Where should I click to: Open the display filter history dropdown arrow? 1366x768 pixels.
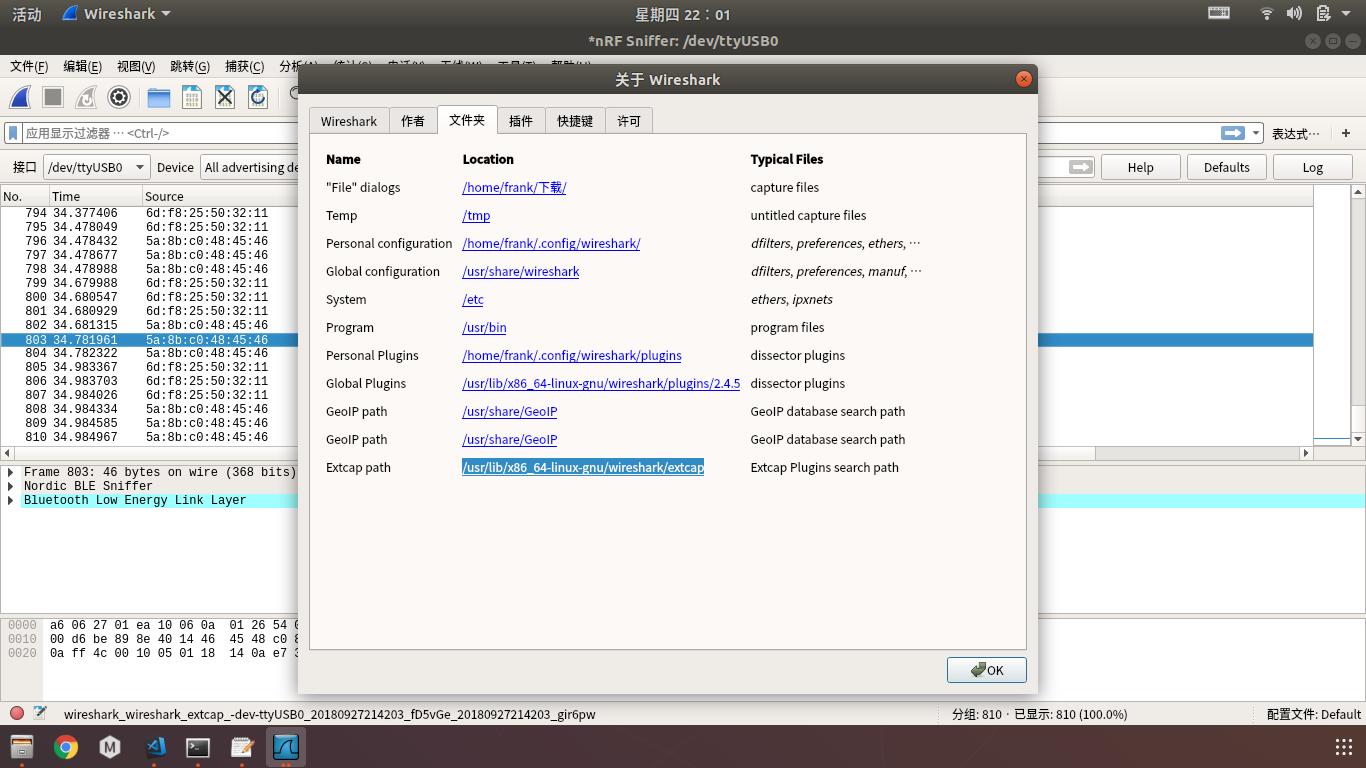[1254, 133]
